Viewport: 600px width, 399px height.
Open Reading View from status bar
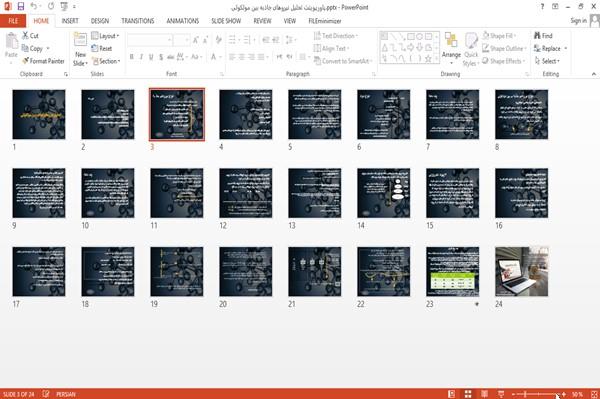484,394
